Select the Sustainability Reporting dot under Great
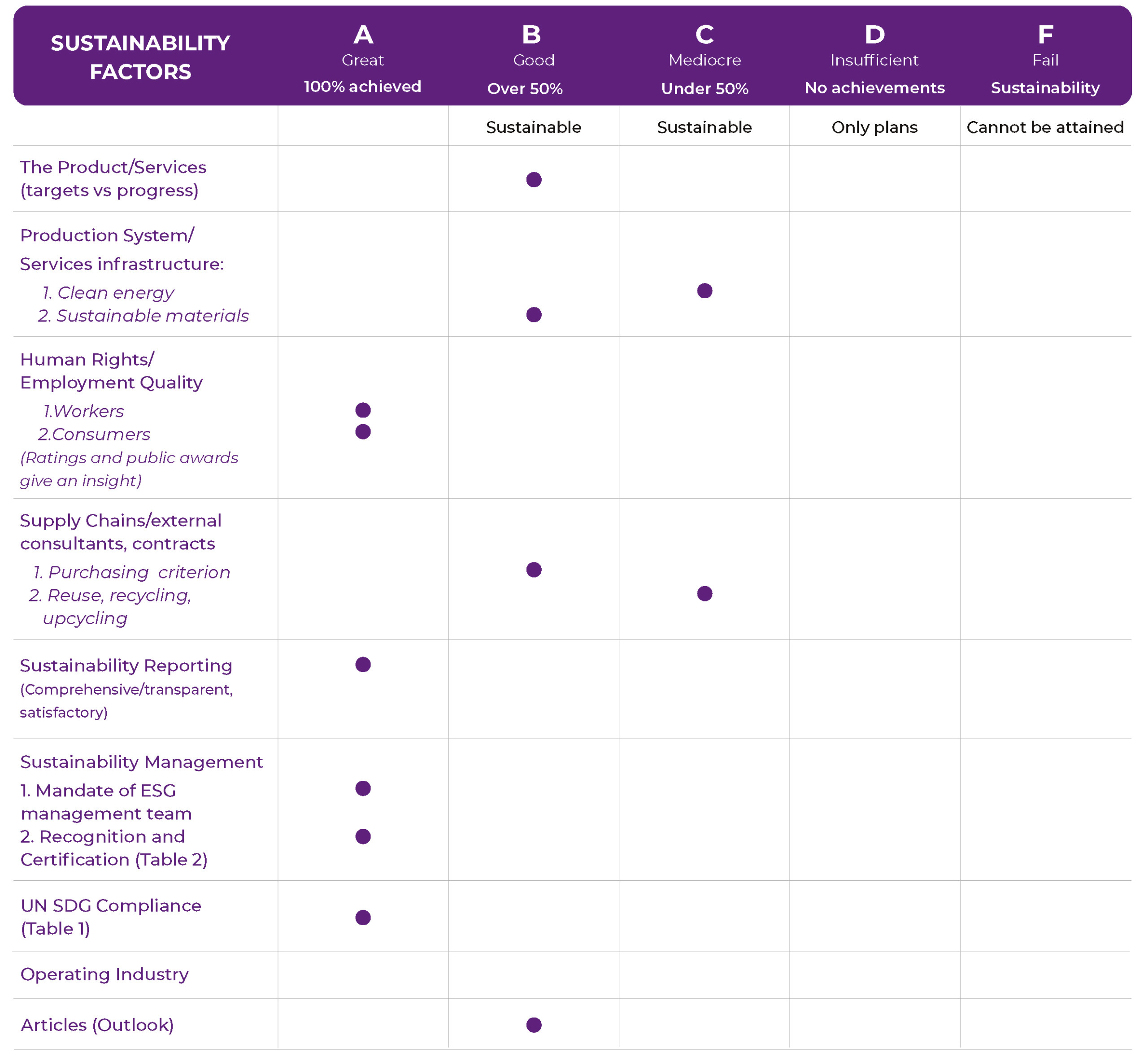Screen dimensions: 1148x1057 coord(363,665)
